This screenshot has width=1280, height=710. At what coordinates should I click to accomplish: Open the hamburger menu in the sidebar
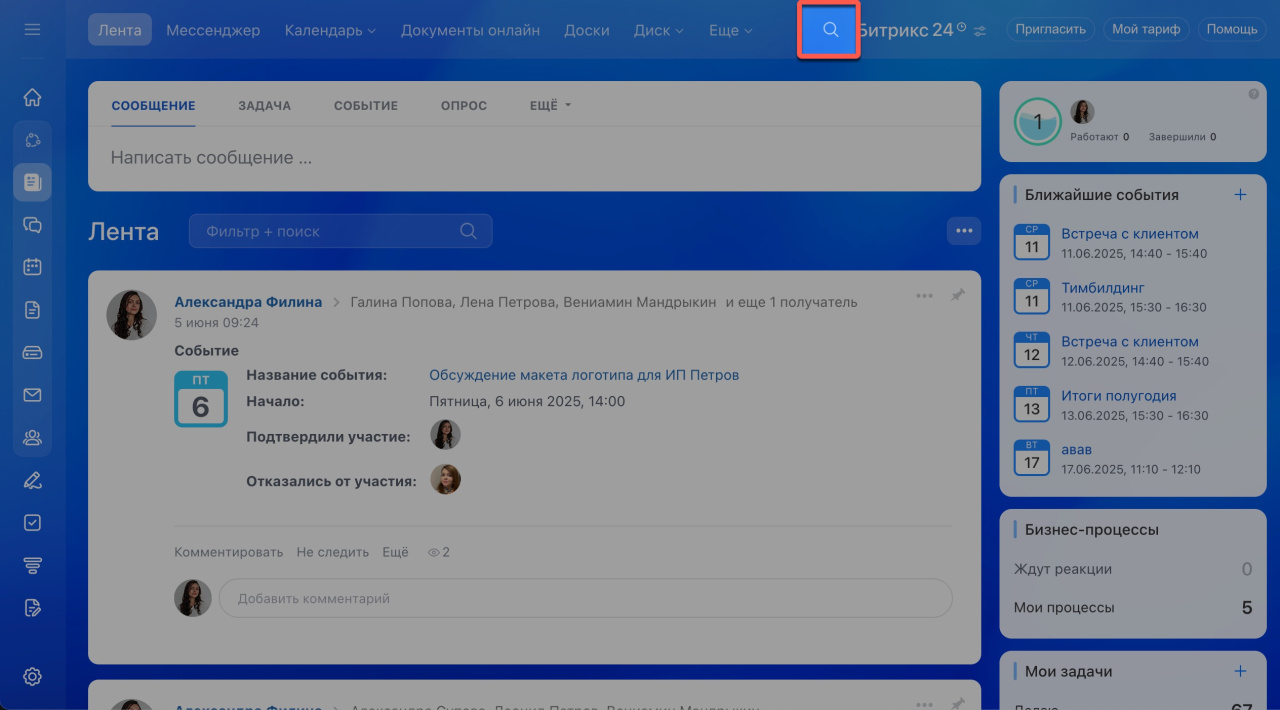coord(32,30)
